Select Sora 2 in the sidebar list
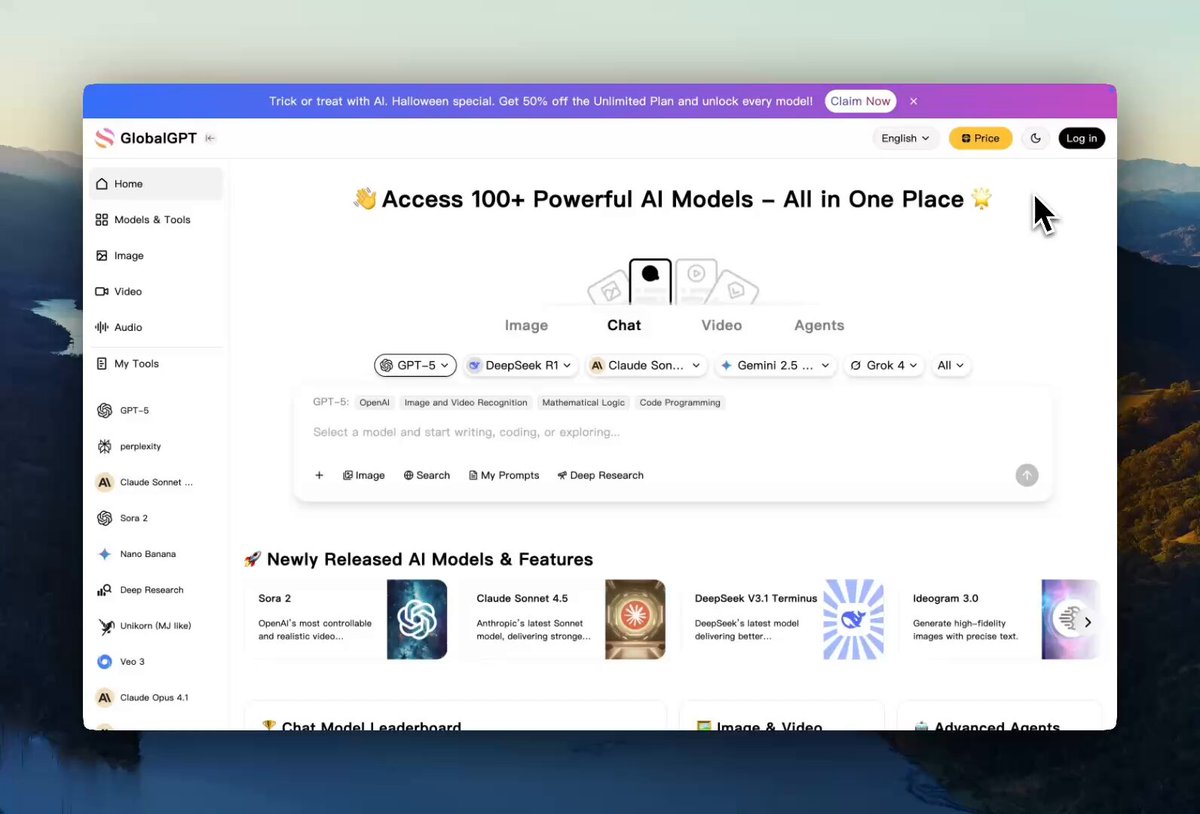The width and height of the screenshot is (1200, 814). (156, 518)
